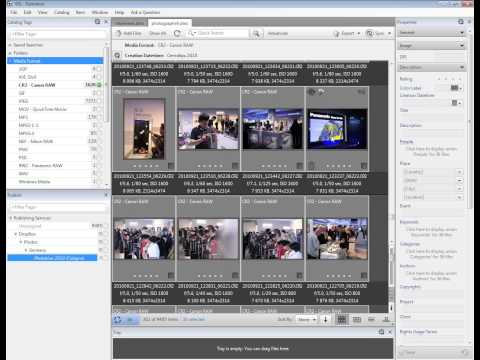This screenshot has width=480, height=360.
Task: Open the Creation Datetime calendar picker
Action: coord(456,103)
